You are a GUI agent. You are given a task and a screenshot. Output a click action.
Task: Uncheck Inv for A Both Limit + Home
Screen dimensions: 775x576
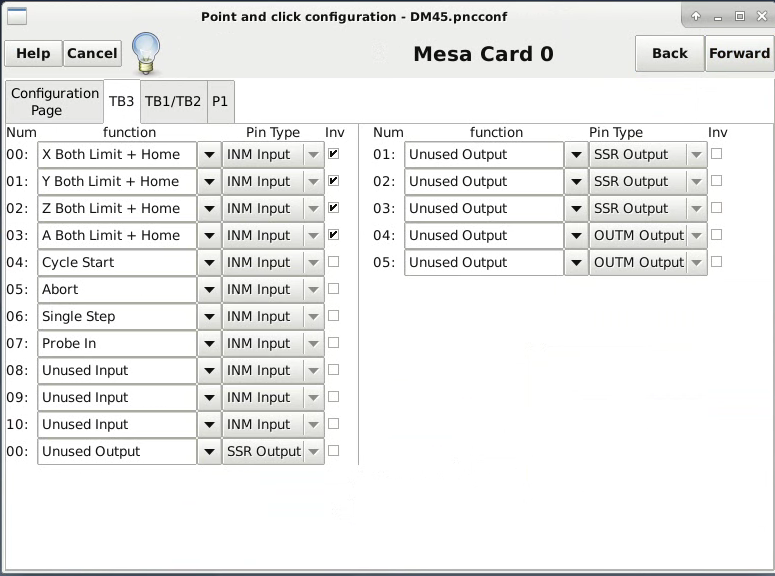[334, 235]
